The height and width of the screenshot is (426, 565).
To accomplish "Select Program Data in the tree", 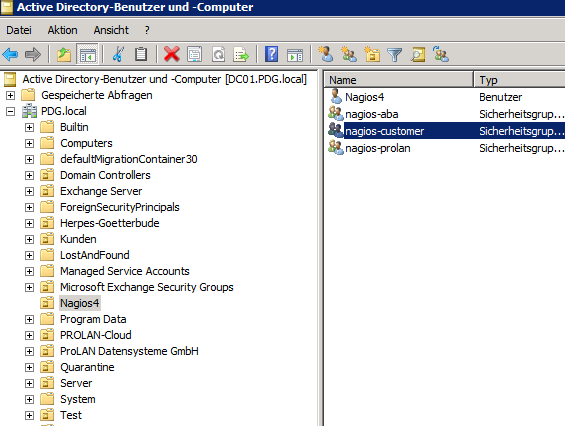I will 93,319.
